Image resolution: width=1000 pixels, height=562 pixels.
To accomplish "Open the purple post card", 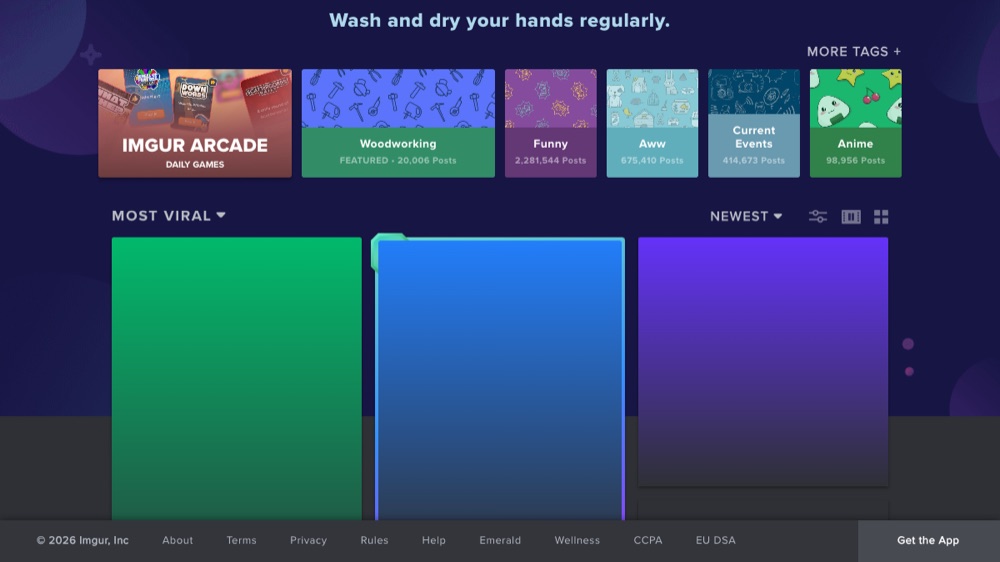I will coord(763,362).
